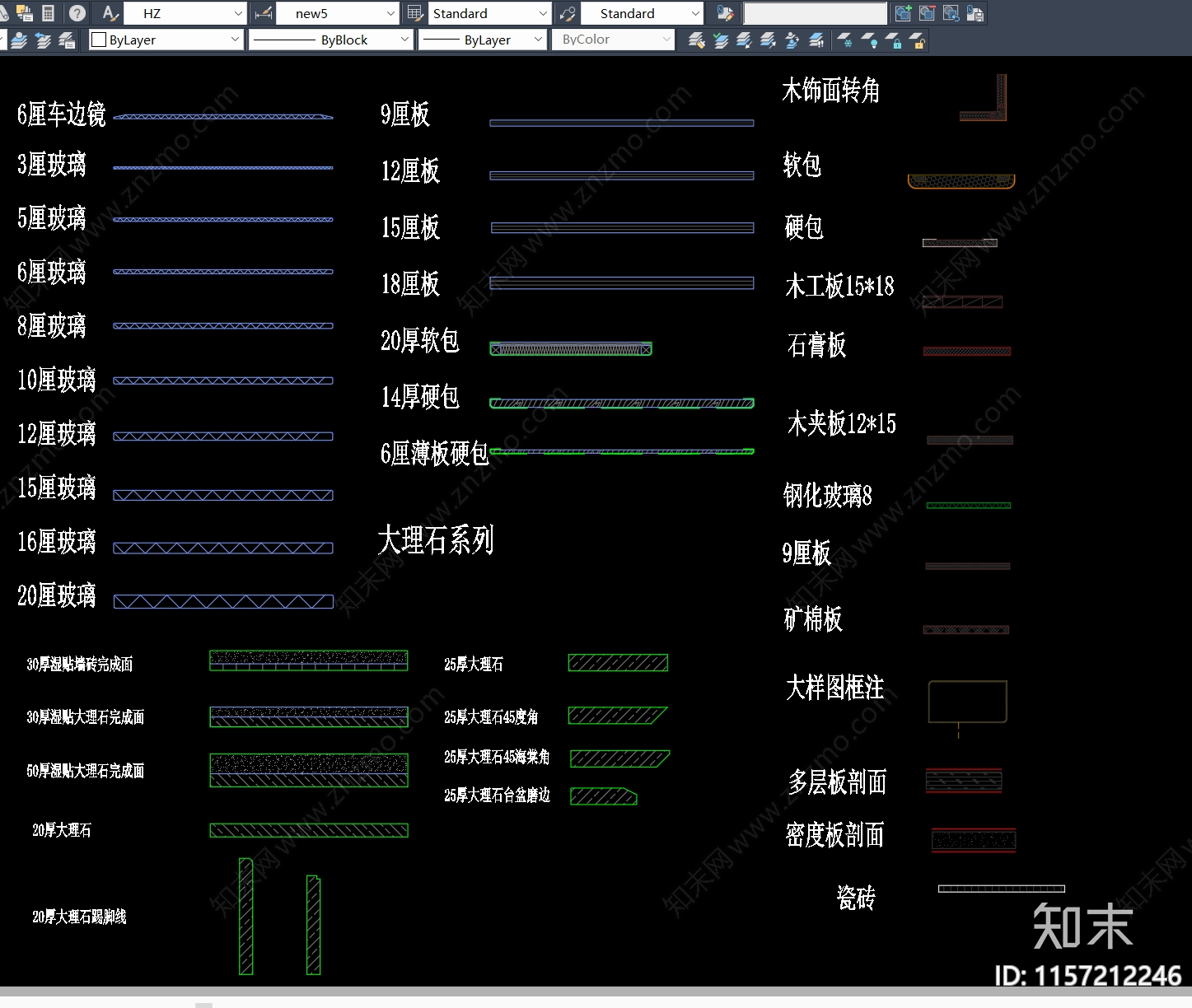Open the HZ text style dropdown
The height and width of the screenshot is (1008, 1192).
point(185,13)
